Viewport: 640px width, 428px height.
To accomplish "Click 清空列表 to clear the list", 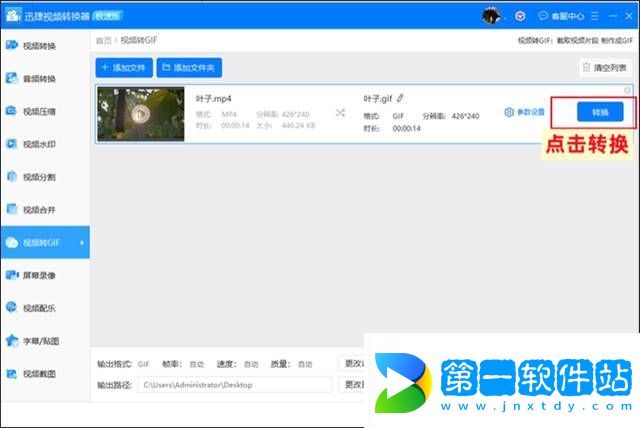I will 605,68.
